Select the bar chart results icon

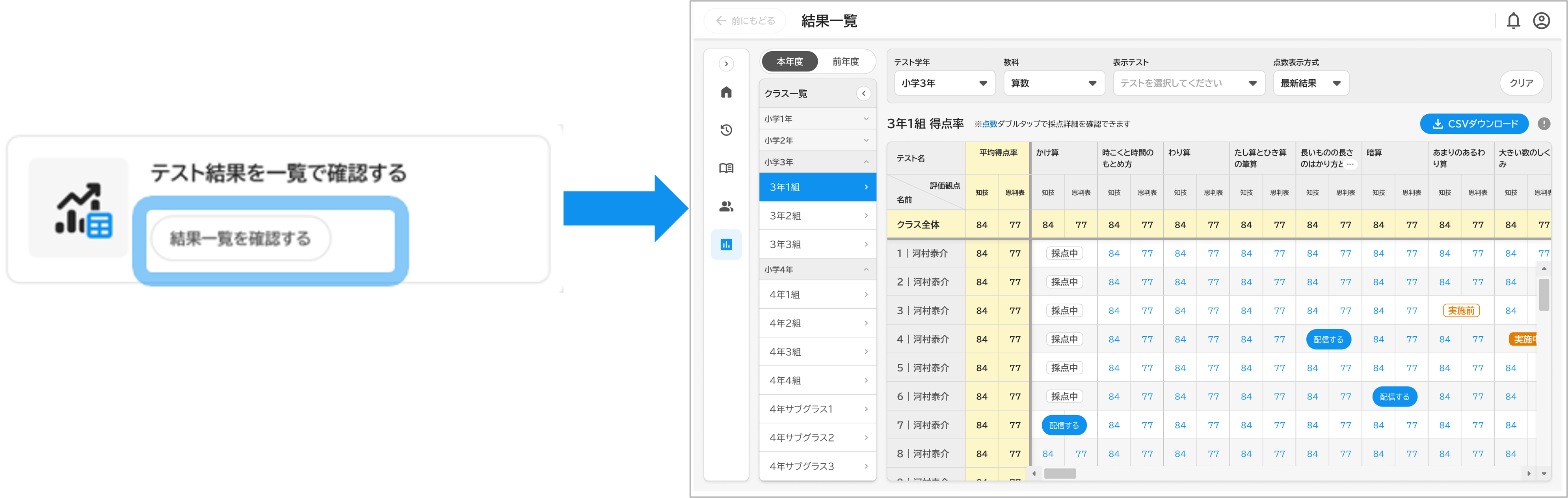(726, 245)
